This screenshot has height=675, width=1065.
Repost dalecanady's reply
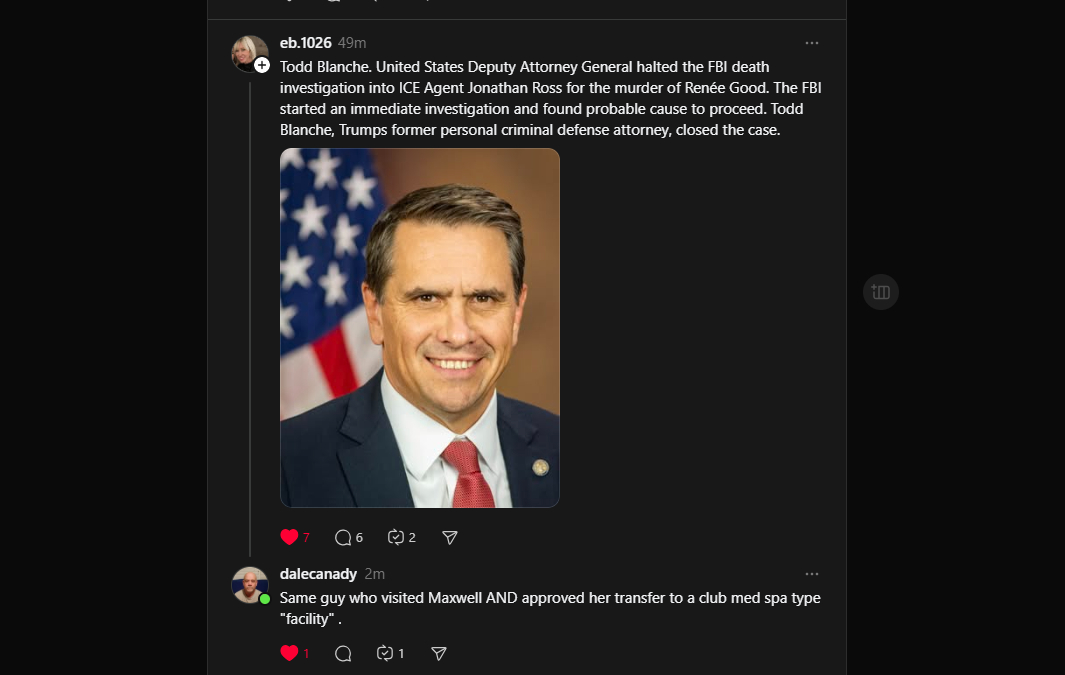pyautogui.click(x=385, y=653)
